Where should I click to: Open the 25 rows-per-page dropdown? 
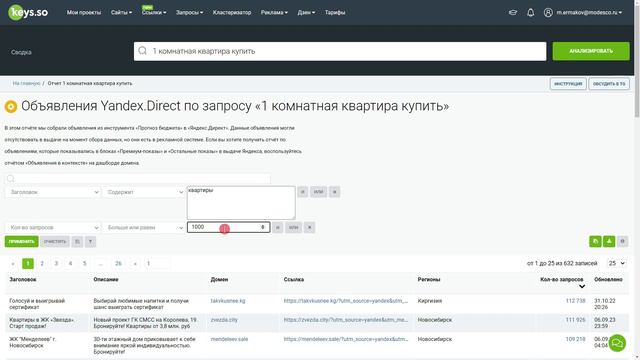(617, 264)
